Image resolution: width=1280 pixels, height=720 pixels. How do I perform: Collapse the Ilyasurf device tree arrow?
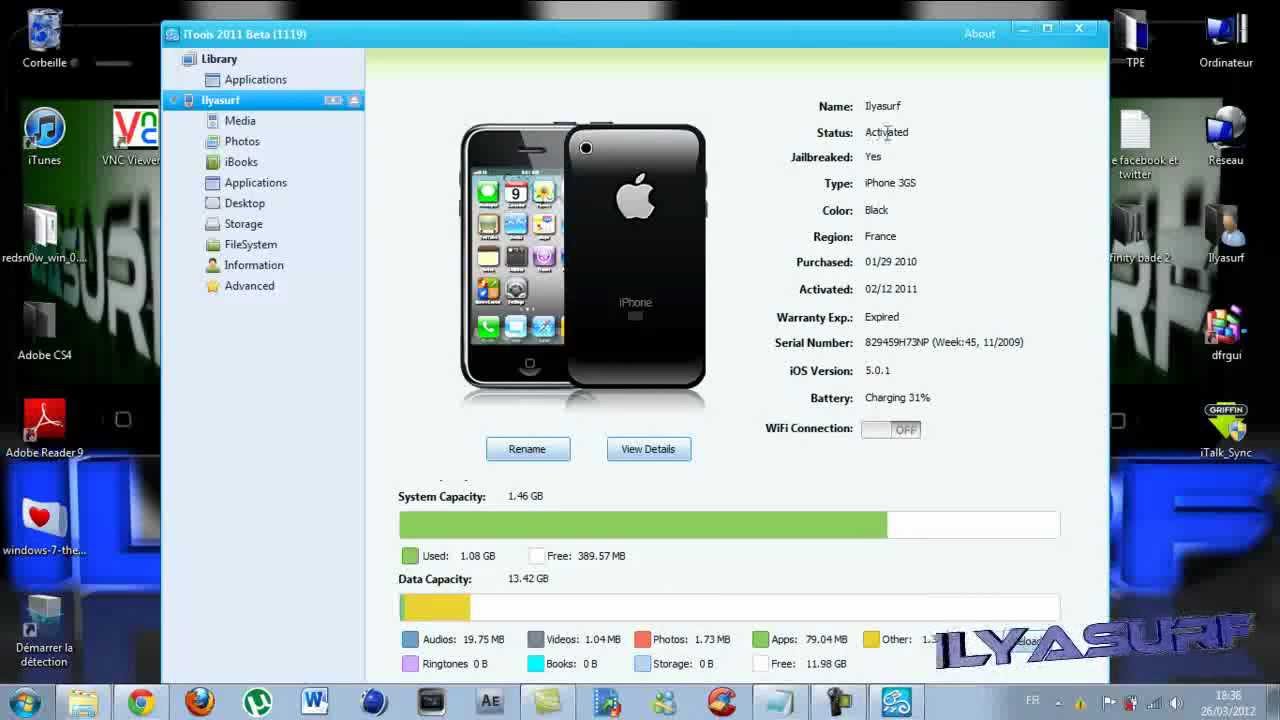coord(174,100)
